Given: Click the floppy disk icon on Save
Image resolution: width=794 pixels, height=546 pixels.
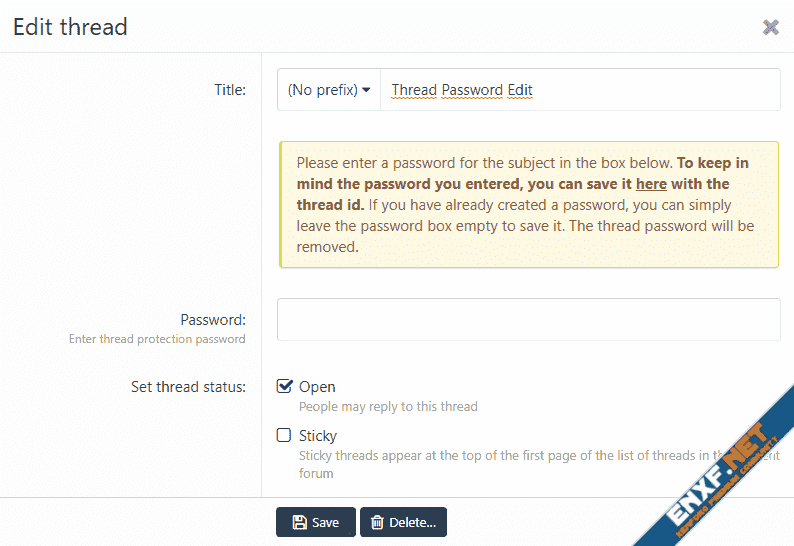Looking at the screenshot, I should (299, 522).
